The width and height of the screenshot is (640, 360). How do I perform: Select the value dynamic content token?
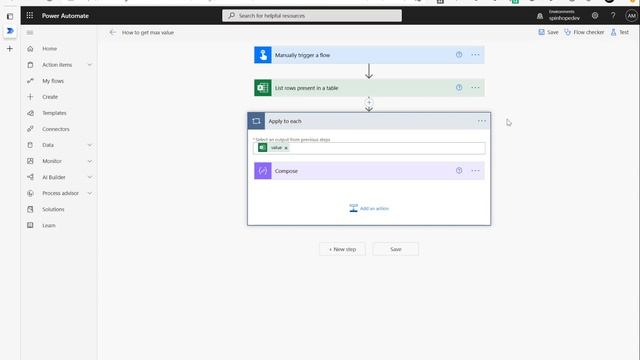[x=273, y=148]
